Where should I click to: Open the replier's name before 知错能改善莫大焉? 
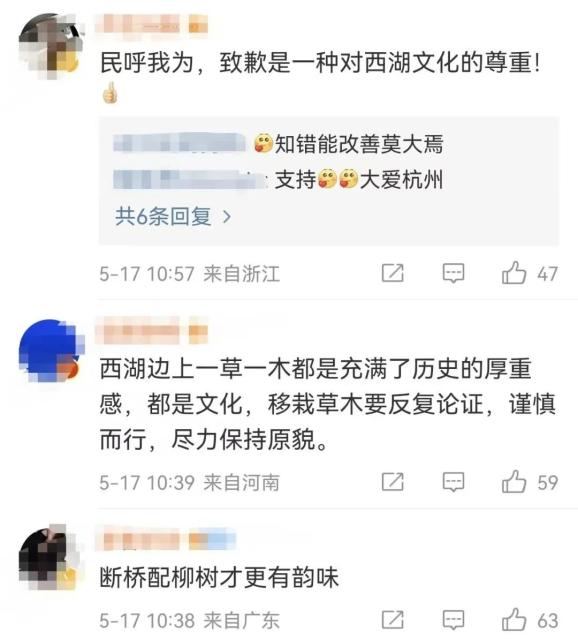[x=179, y=143]
